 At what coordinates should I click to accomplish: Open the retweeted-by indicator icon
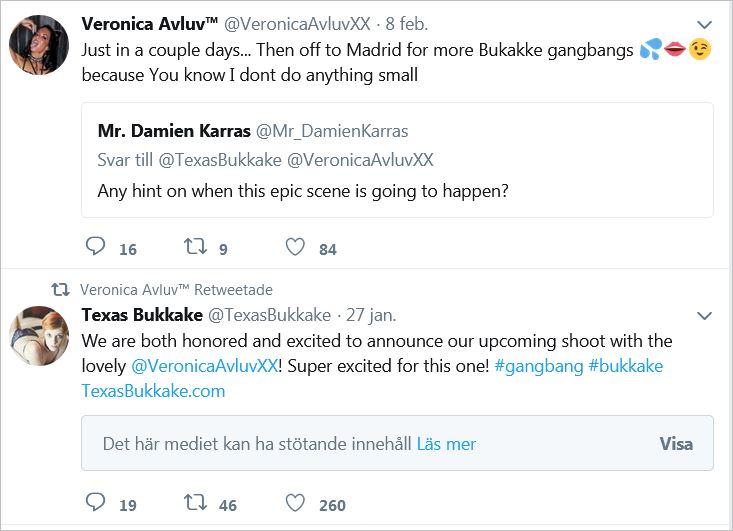click(60, 290)
